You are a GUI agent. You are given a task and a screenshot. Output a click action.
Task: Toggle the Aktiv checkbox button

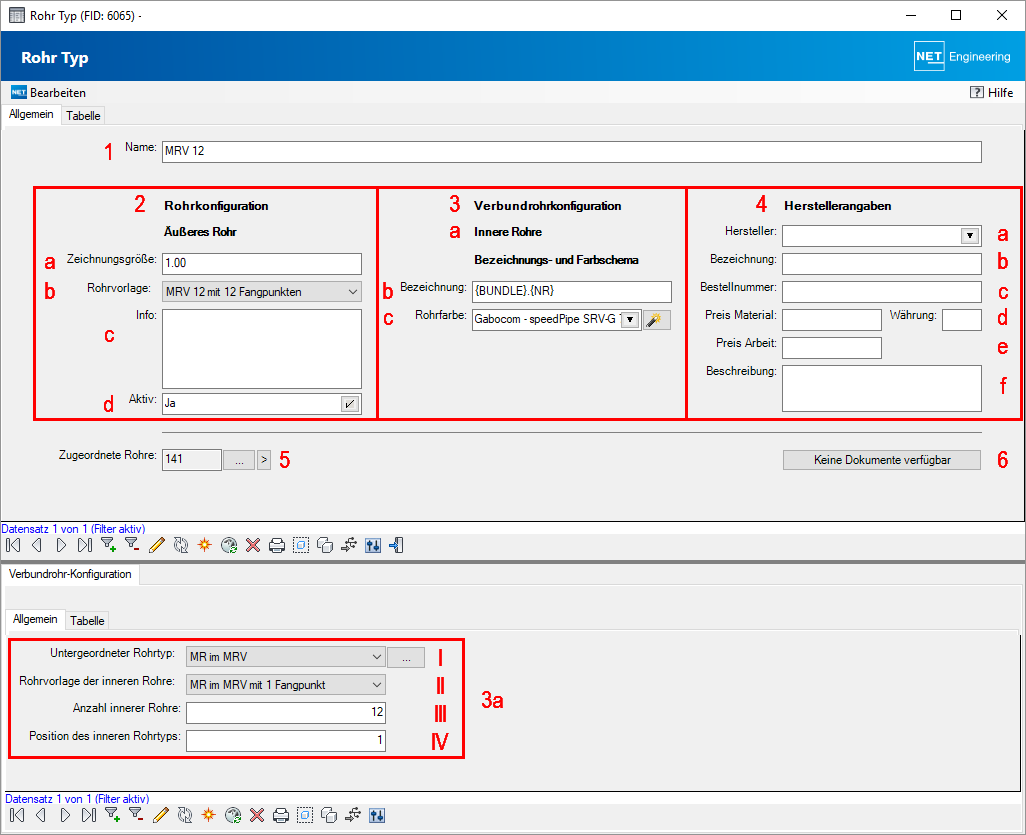pyautogui.click(x=350, y=404)
